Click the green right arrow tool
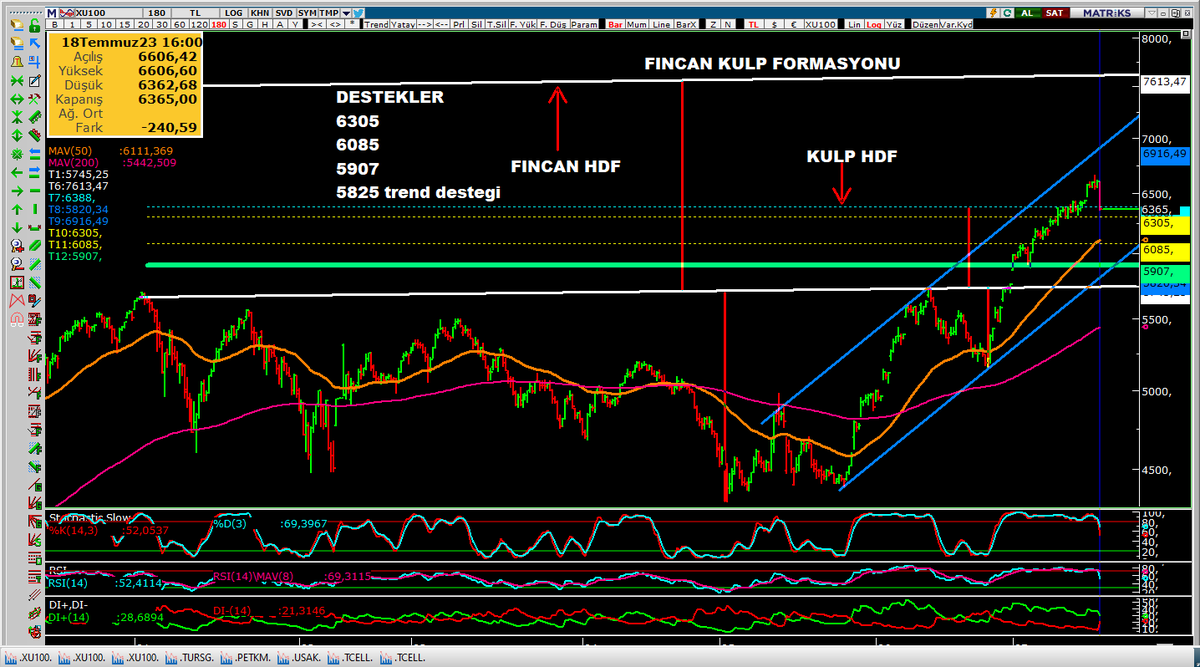The width and height of the screenshot is (1200, 667). (x=17, y=191)
